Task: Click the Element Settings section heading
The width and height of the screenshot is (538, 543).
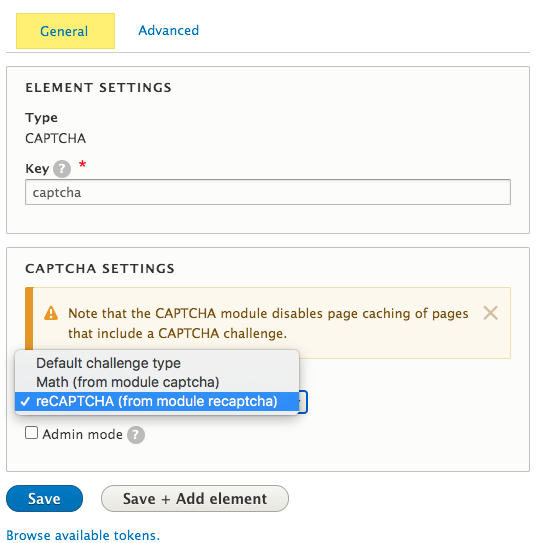Action: [x=99, y=88]
